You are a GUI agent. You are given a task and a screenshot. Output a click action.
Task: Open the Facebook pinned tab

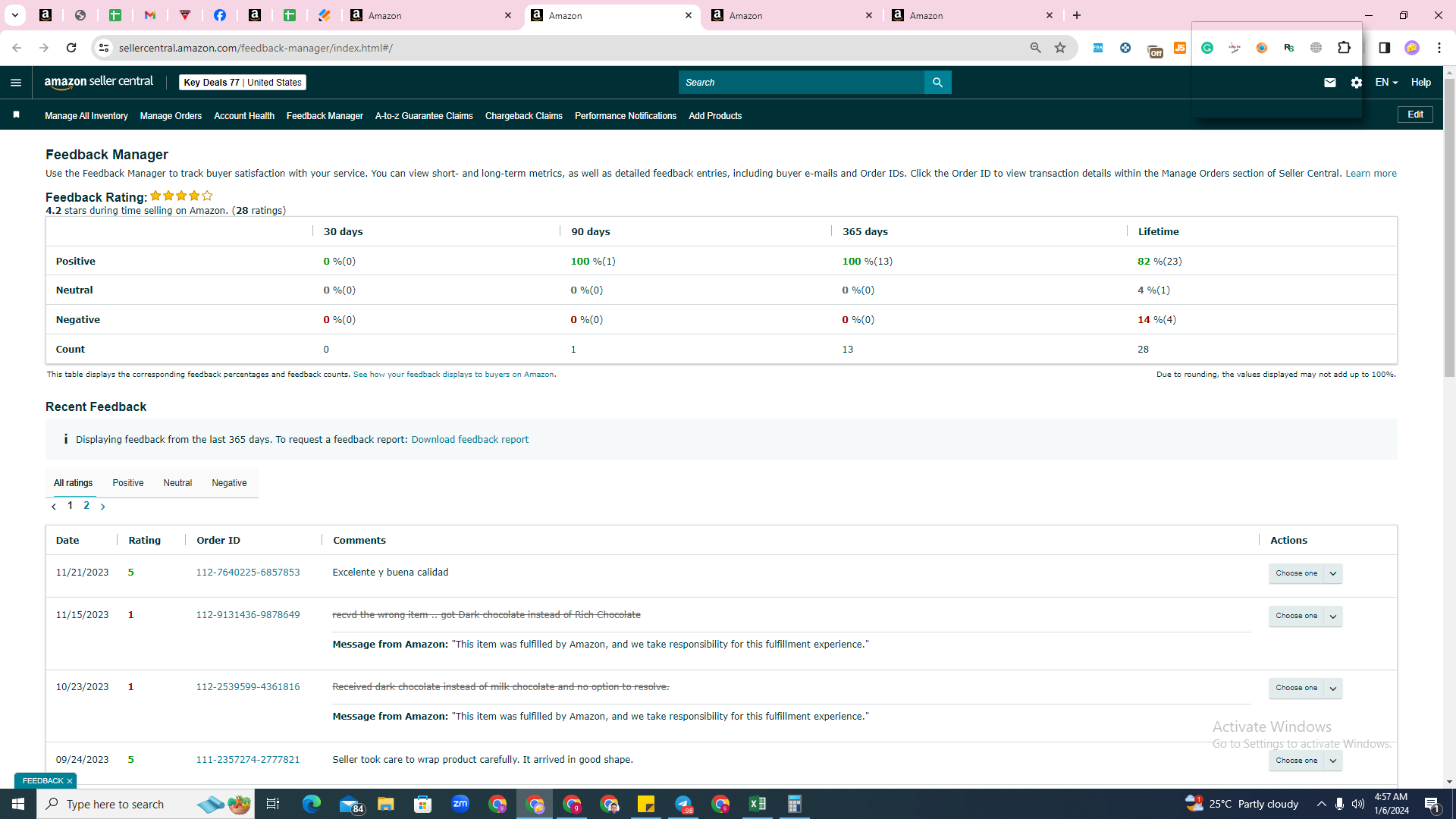(x=220, y=15)
